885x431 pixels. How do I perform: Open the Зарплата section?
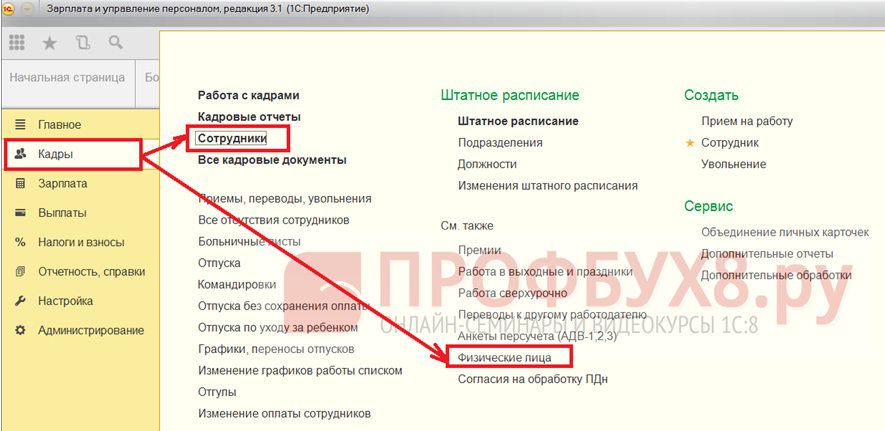pyautogui.click(x=63, y=183)
